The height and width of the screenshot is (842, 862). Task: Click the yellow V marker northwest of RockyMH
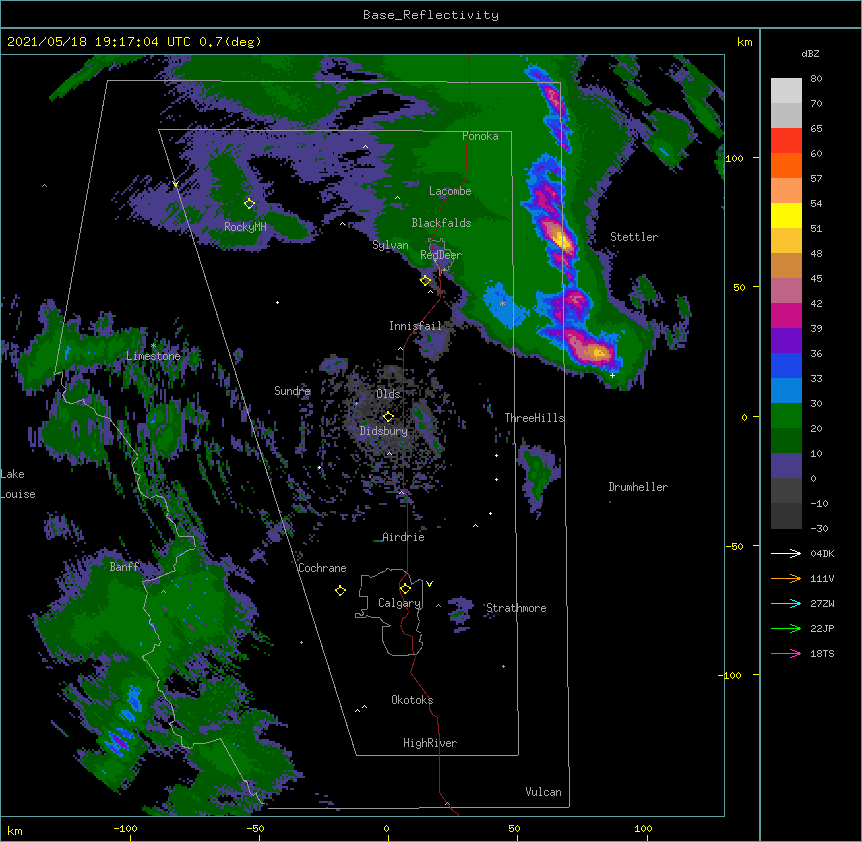175,184
